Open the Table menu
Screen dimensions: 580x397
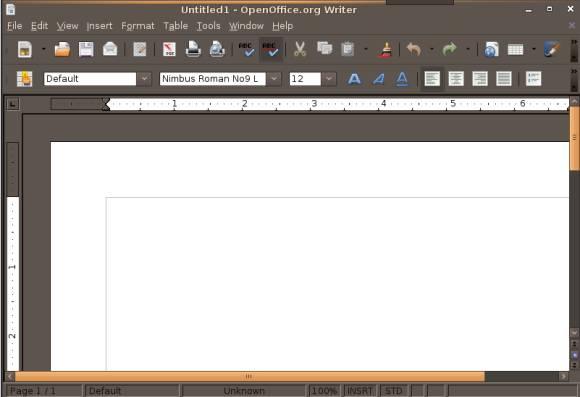click(176, 26)
